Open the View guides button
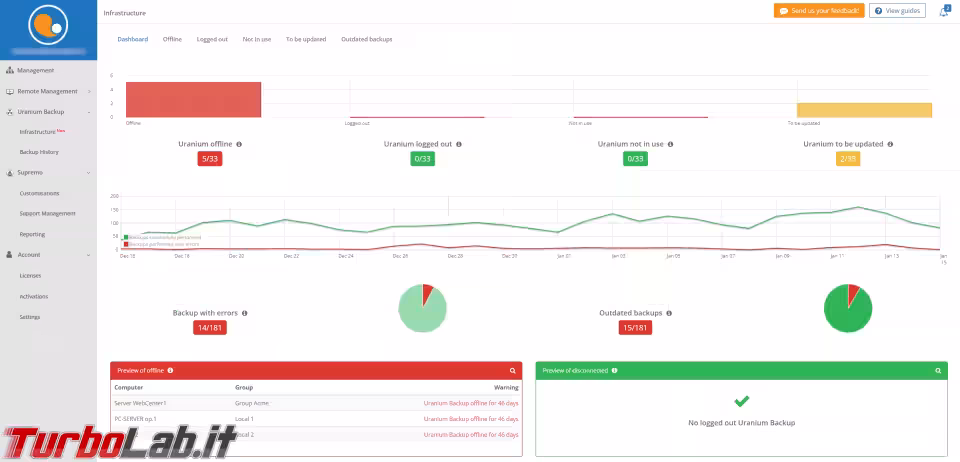Image resolution: width=960 pixels, height=462 pixels. click(897, 11)
